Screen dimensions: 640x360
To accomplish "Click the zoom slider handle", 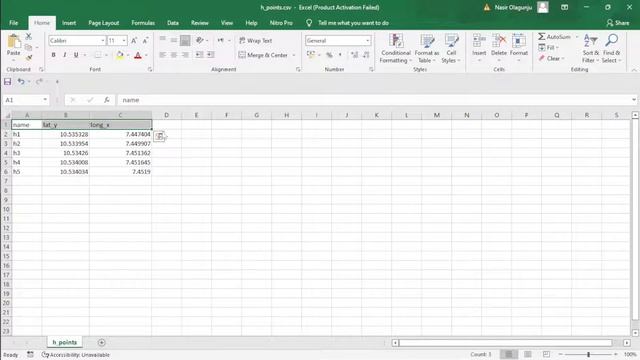I will 589,354.
